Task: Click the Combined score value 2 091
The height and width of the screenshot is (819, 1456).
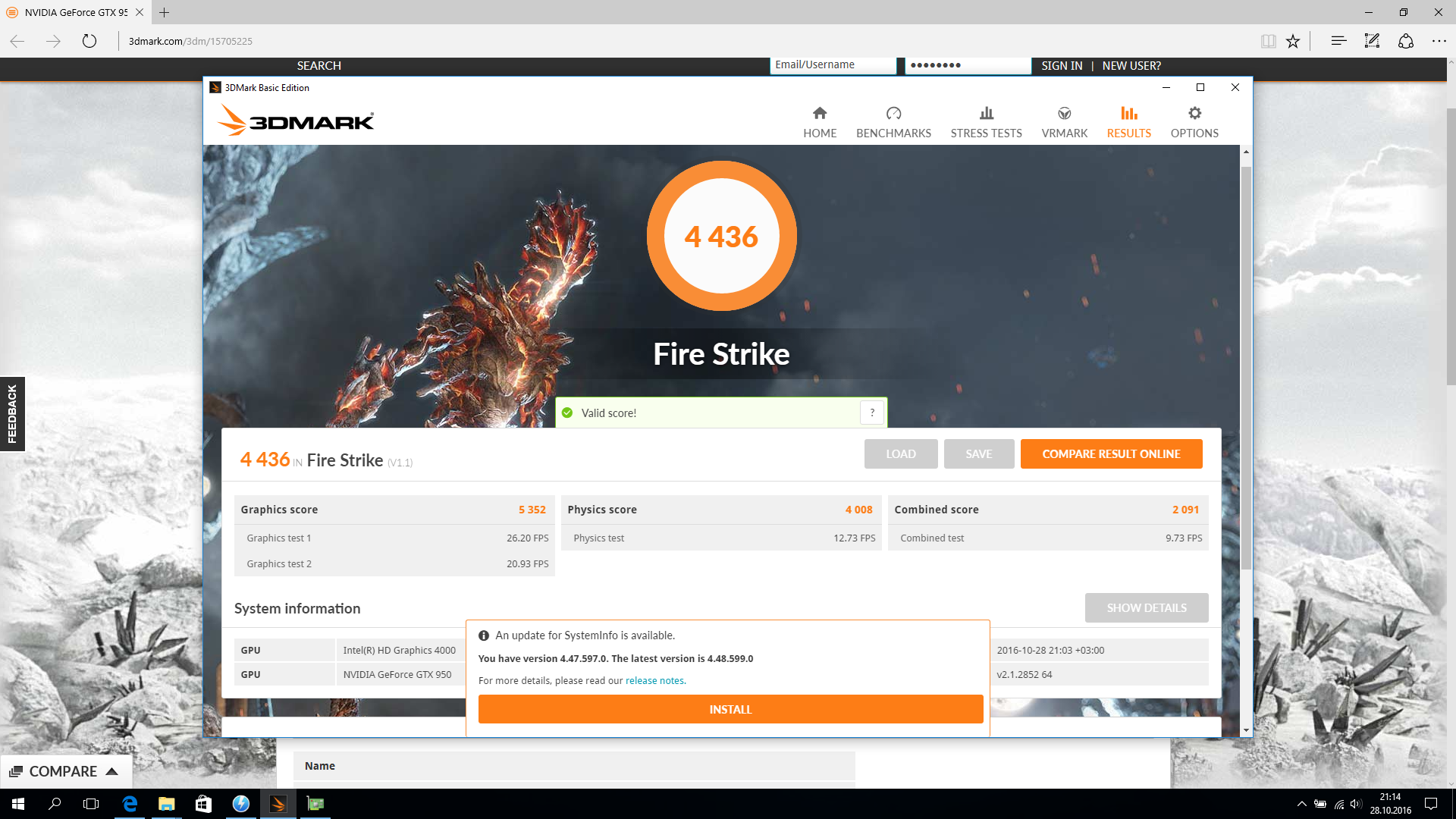Action: pyautogui.click(x=1185, y=510)
